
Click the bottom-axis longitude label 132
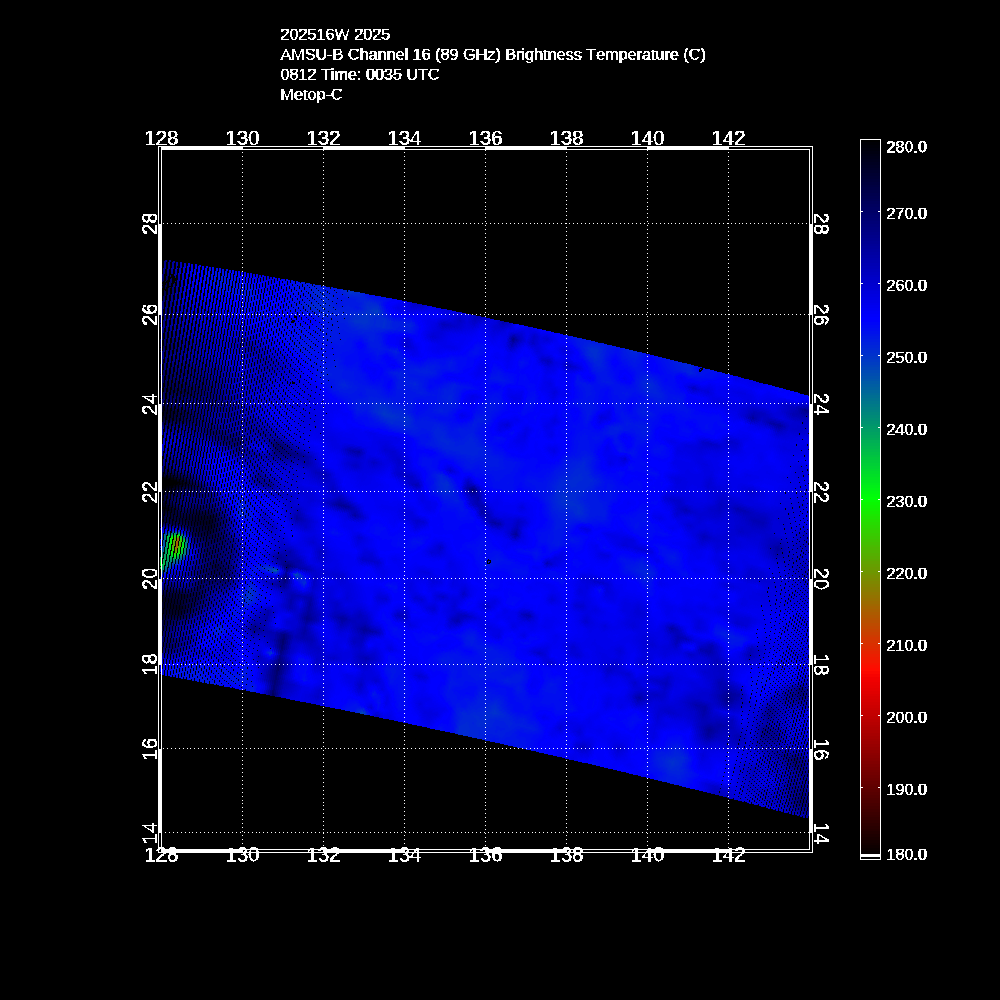pos(323,856)
